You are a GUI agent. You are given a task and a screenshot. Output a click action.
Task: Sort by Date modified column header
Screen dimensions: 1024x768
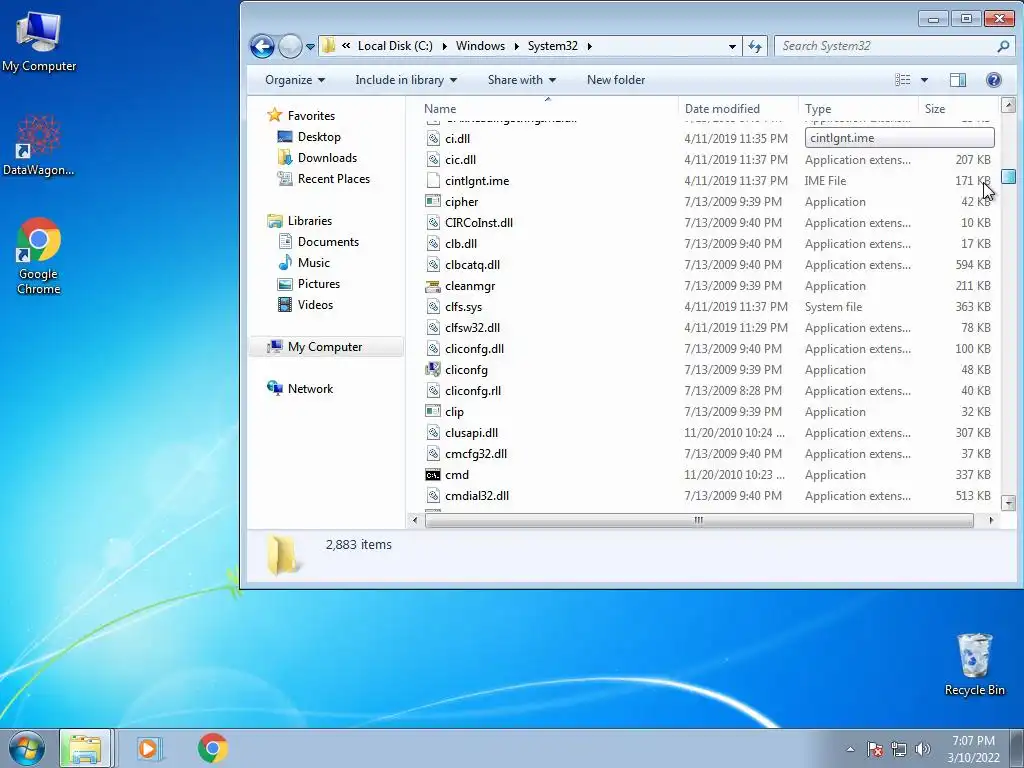[x=738, y=109]
